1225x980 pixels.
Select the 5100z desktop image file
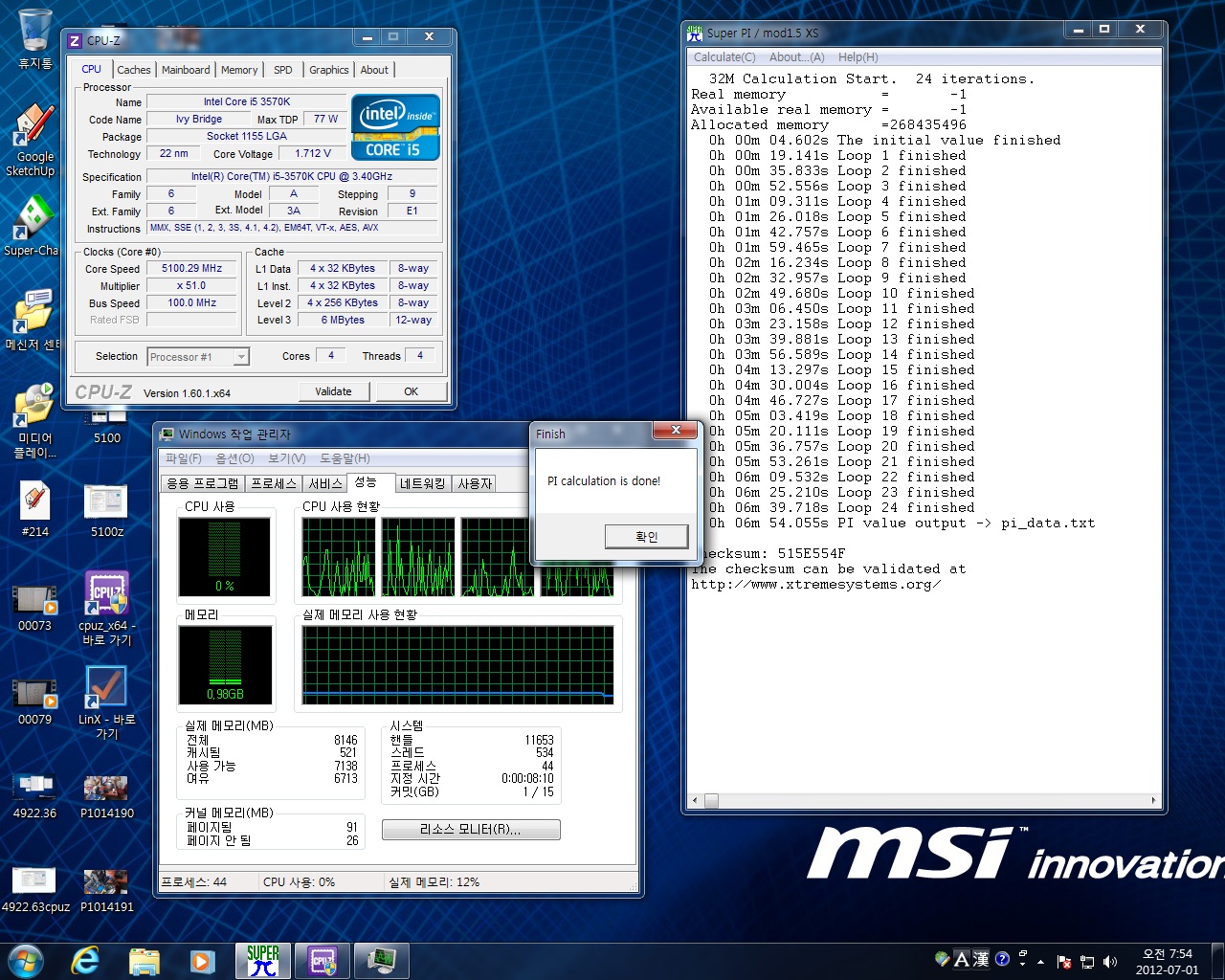106,509
